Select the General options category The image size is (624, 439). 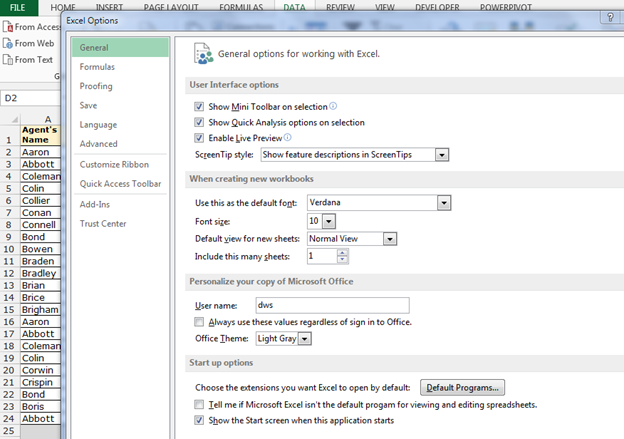(x=120, y=47)
